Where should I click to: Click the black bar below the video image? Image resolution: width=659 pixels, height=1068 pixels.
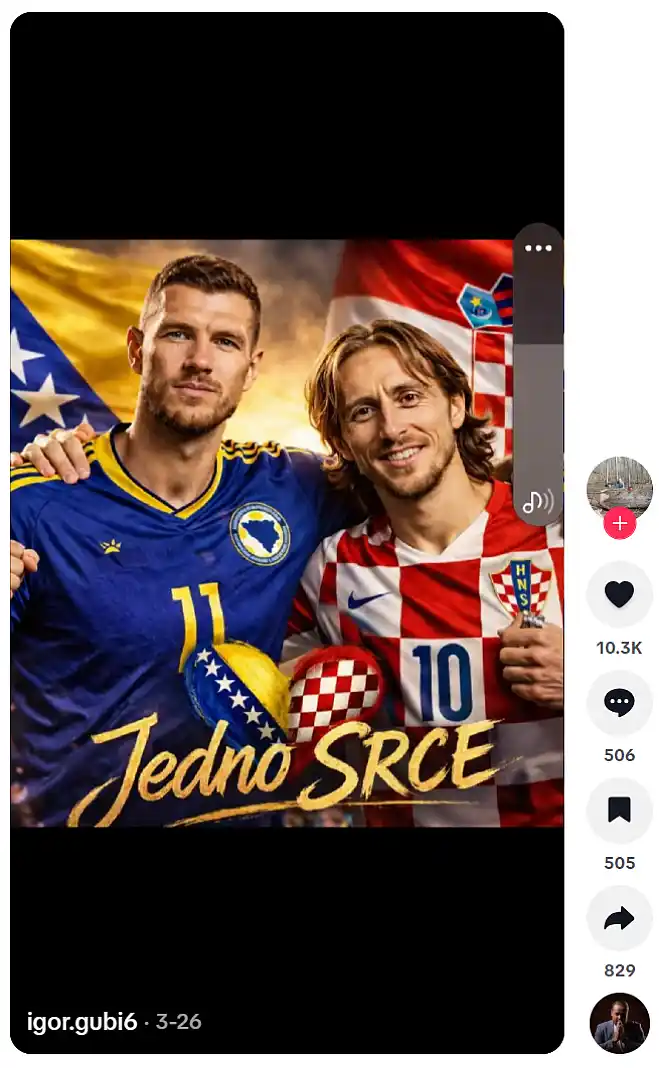[287, 913]
